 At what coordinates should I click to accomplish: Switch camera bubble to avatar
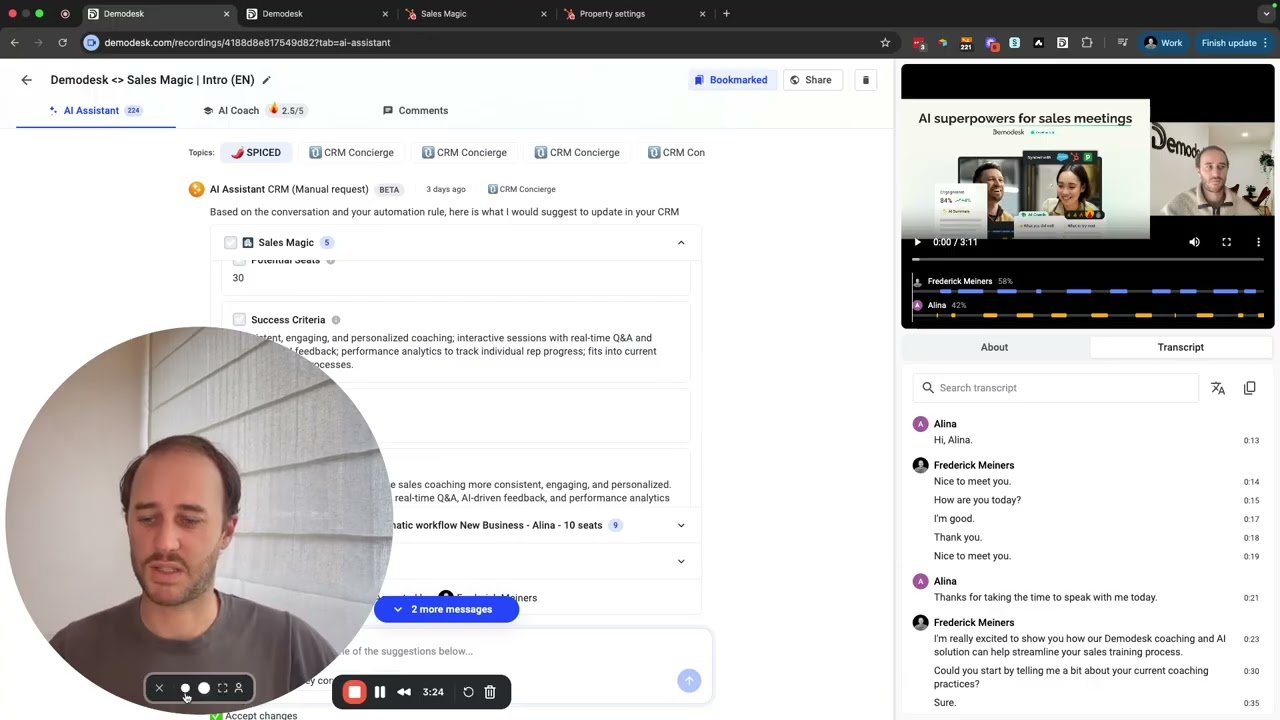click(238, 688)
